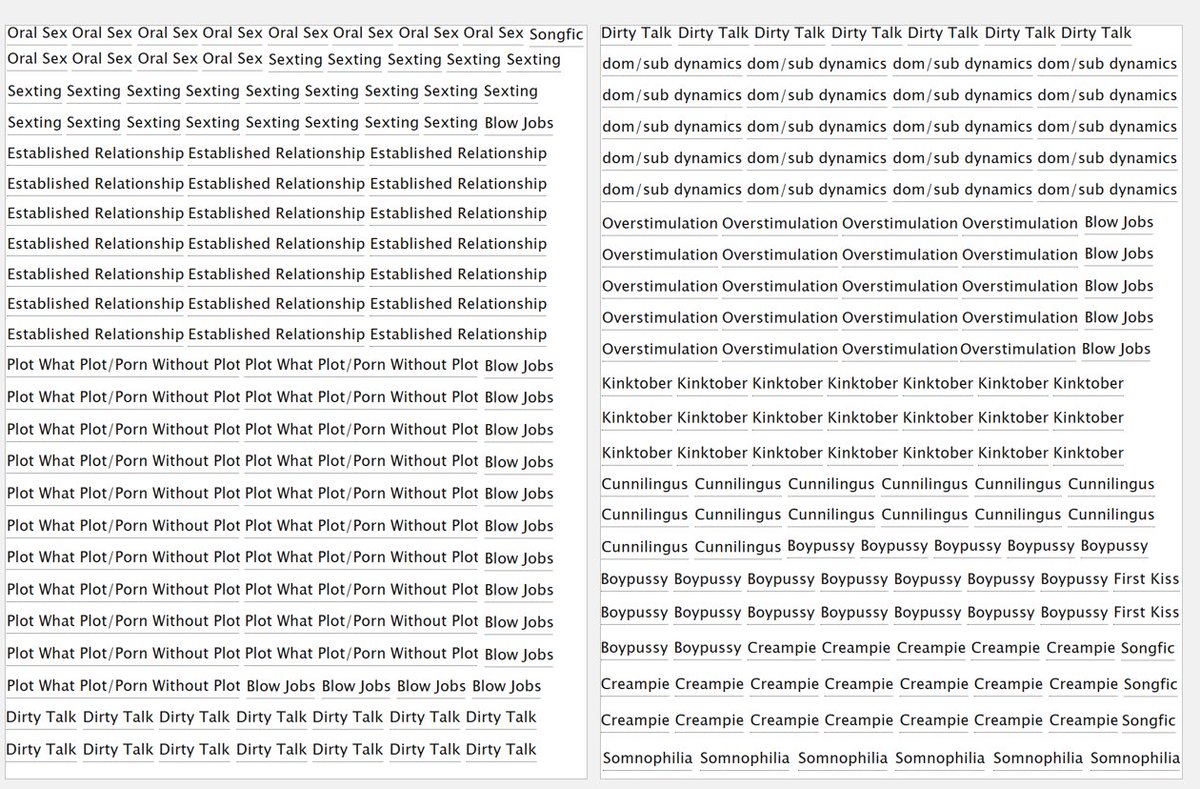Click the Songfic tag after Oral Sex tags
The image size is (1200, 789).
click(556, 35)
